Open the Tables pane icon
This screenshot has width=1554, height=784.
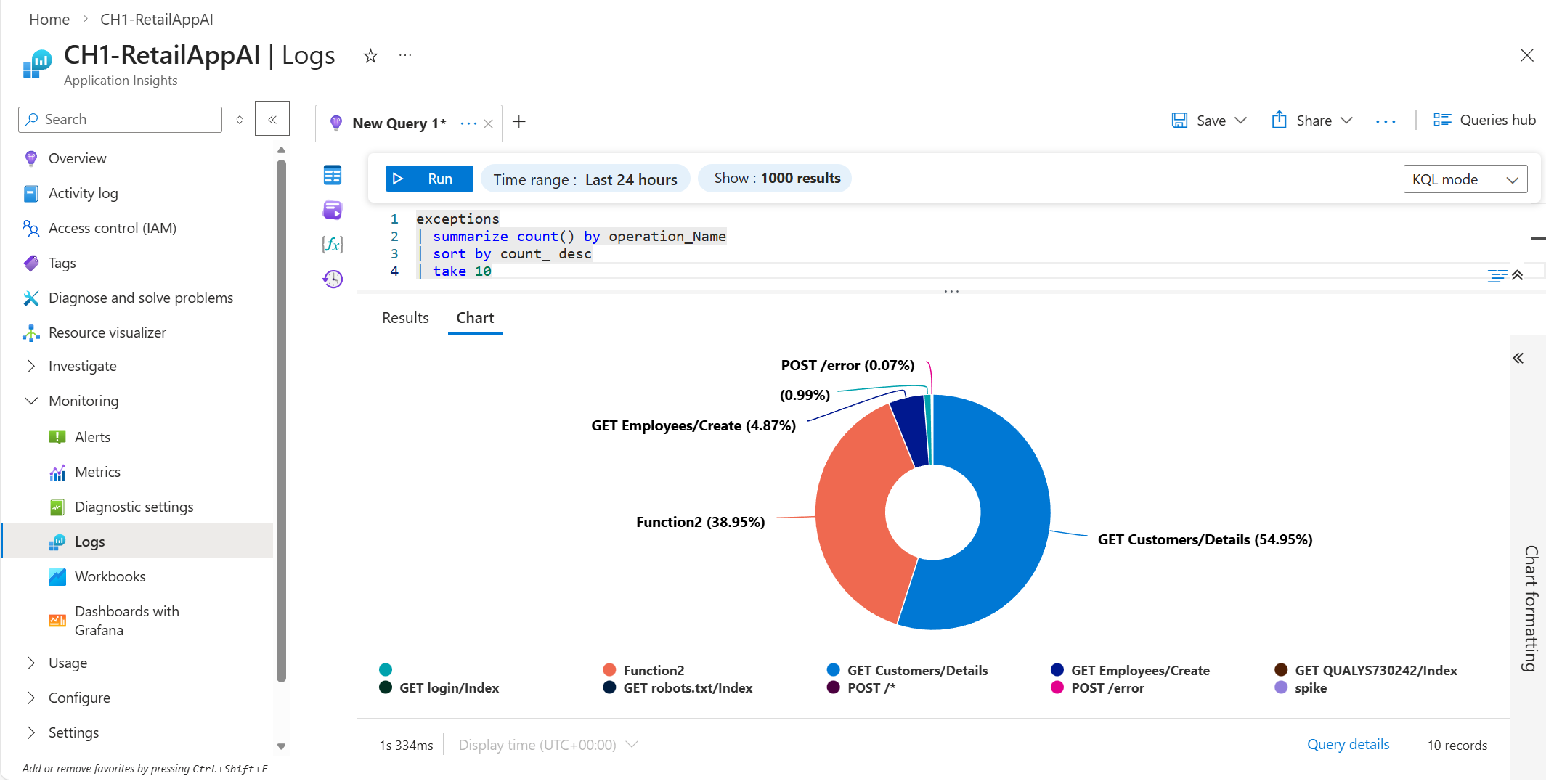(x=333, y=175)
